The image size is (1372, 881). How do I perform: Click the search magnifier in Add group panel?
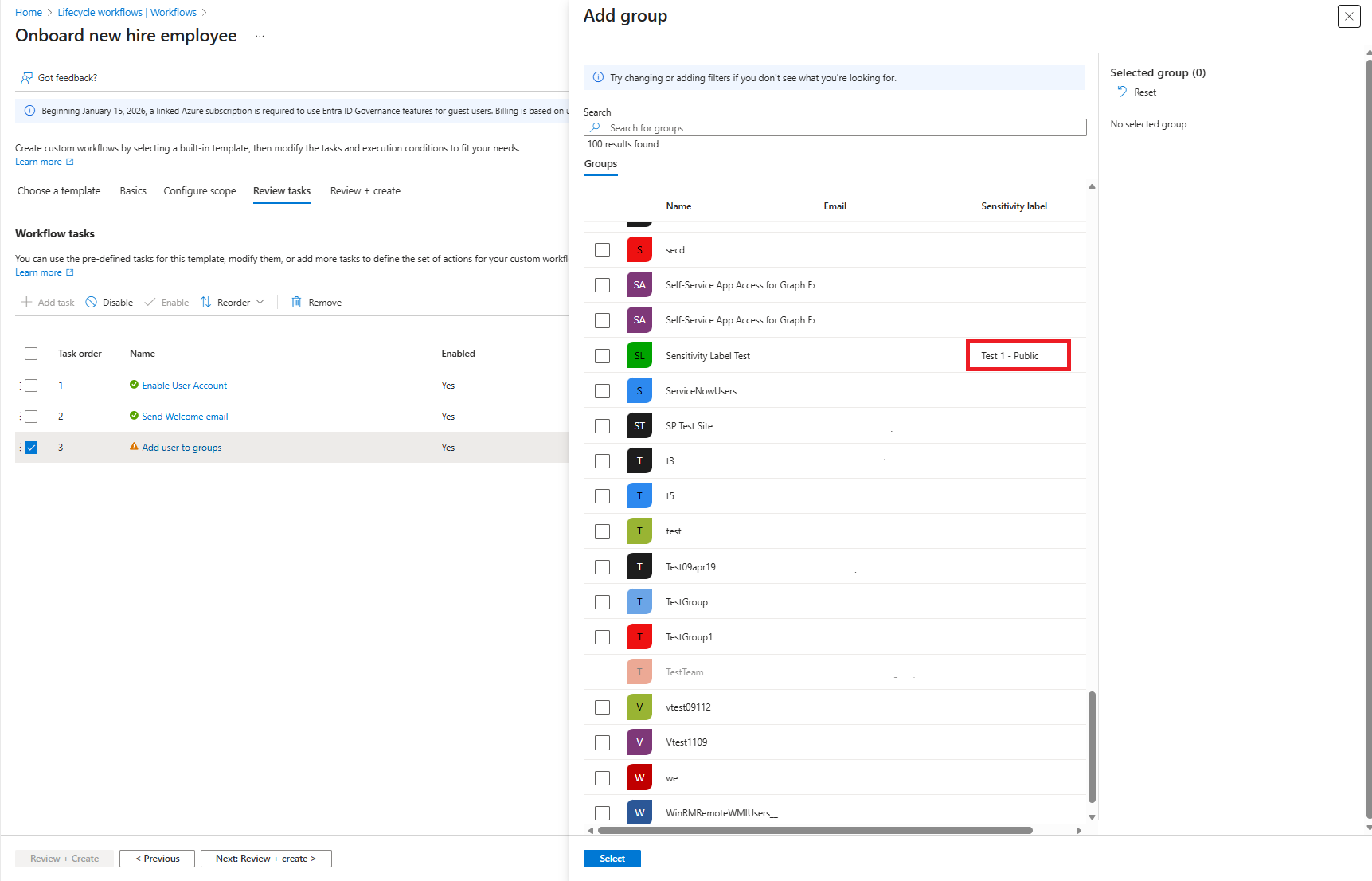pyautogui.click(x=595, y=127)
